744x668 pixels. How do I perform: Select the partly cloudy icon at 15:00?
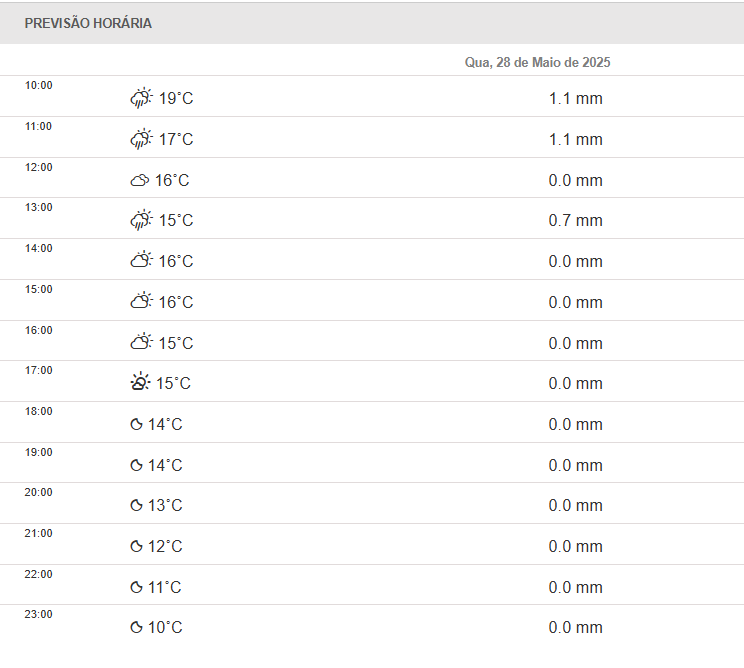click(x=141, y=302)
